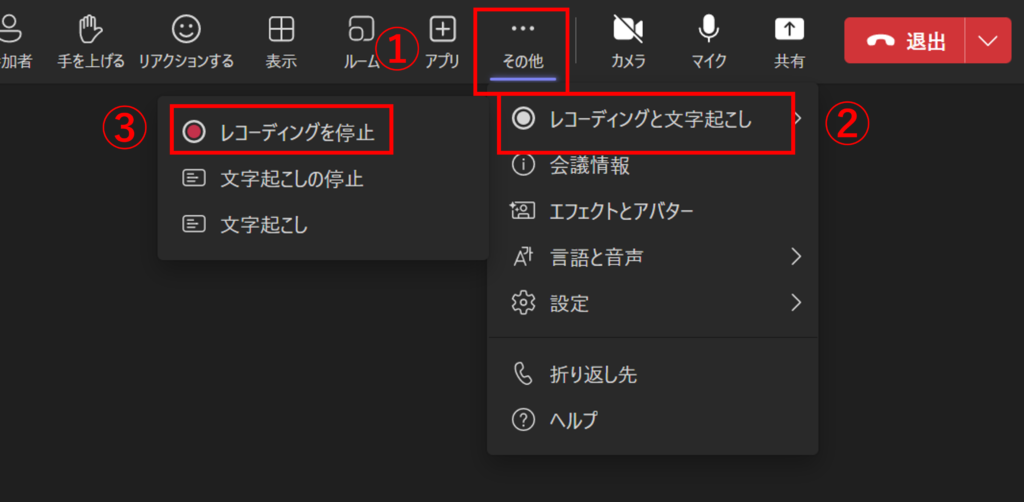This screenshot has width=1024, height=502.
Task: Click the 共有 share screen icon
Action: tap(789, 30)
